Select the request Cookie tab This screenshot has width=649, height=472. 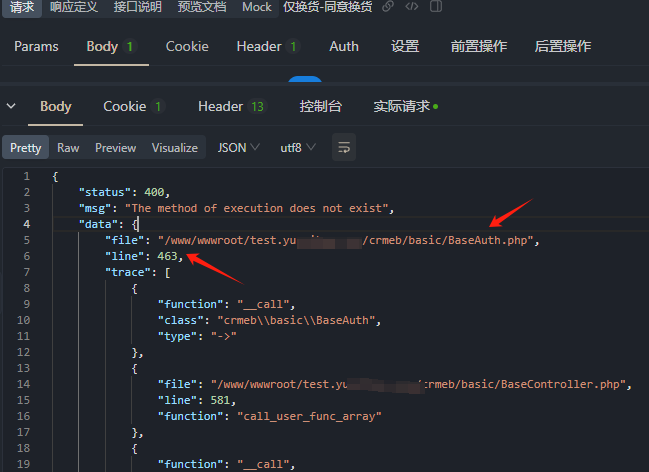tap(187, 46)
